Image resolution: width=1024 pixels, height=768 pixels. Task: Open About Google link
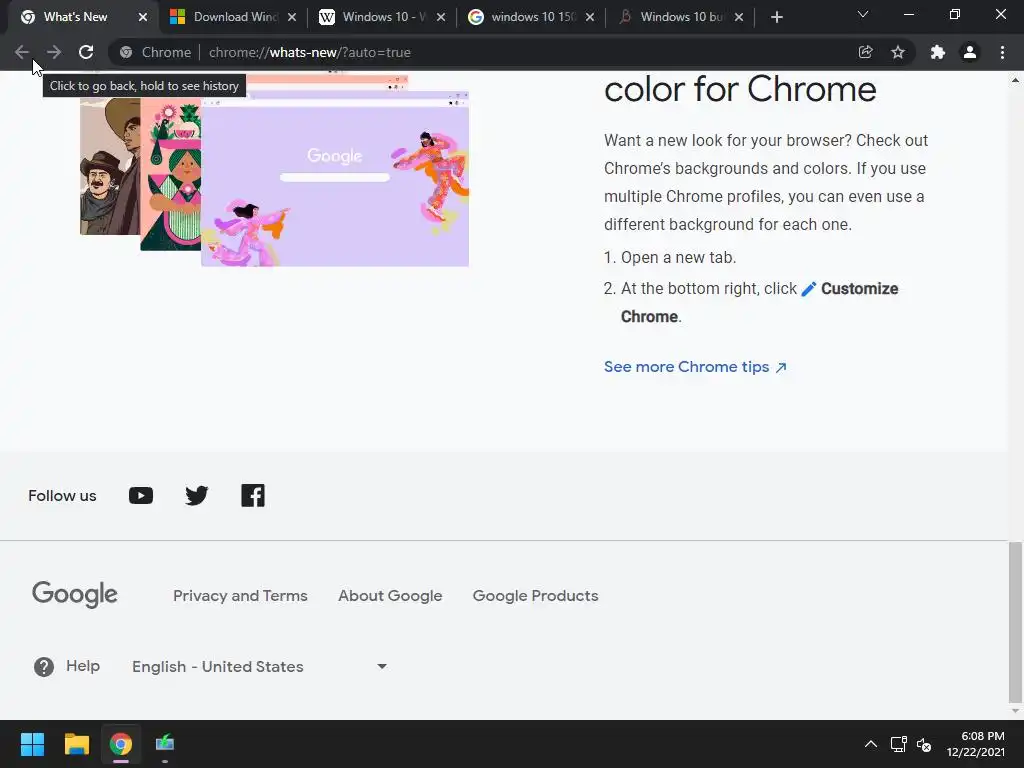pos(390,596)
